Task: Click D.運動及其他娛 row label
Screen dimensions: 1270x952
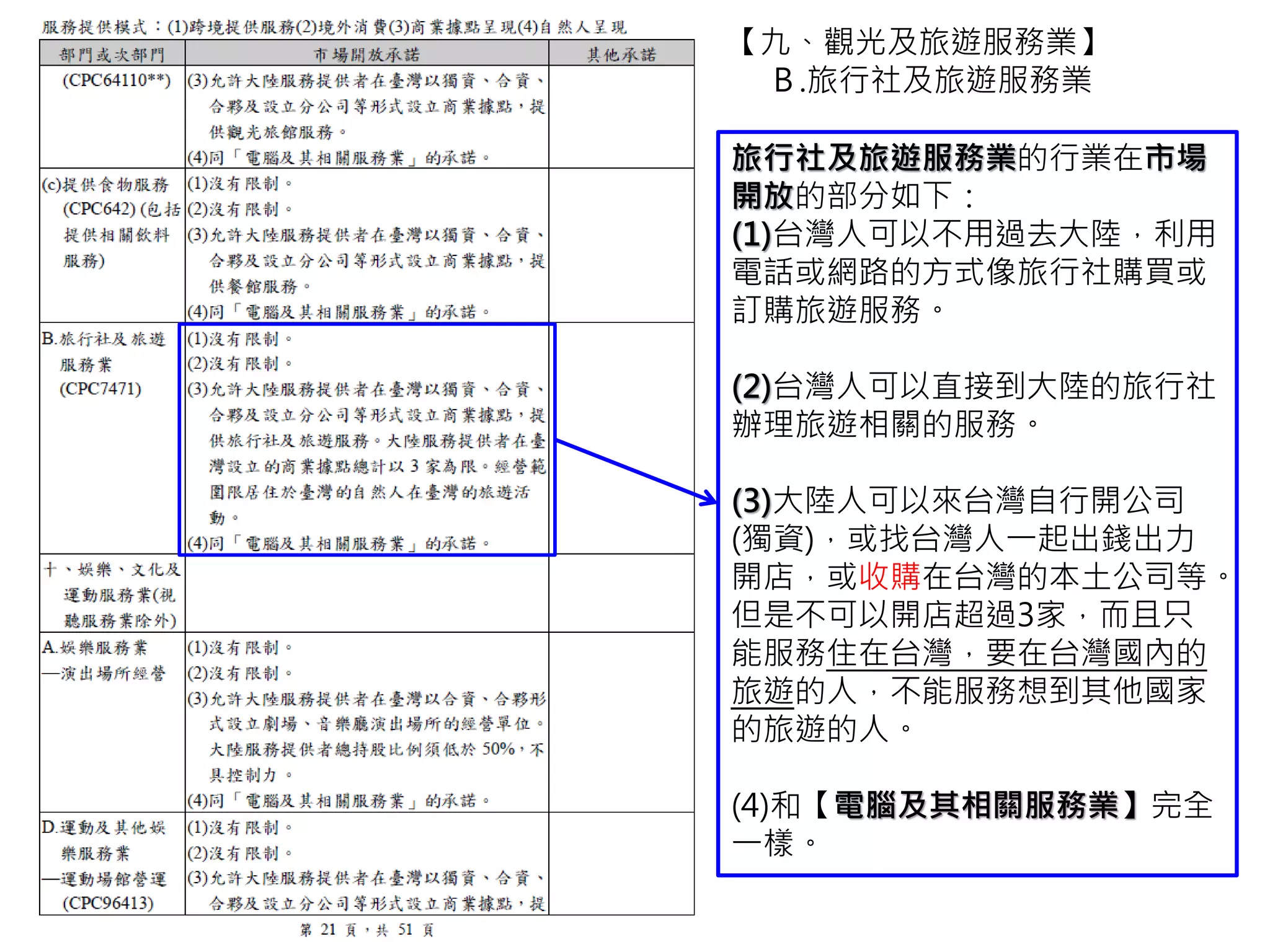Action: [104, 827]
